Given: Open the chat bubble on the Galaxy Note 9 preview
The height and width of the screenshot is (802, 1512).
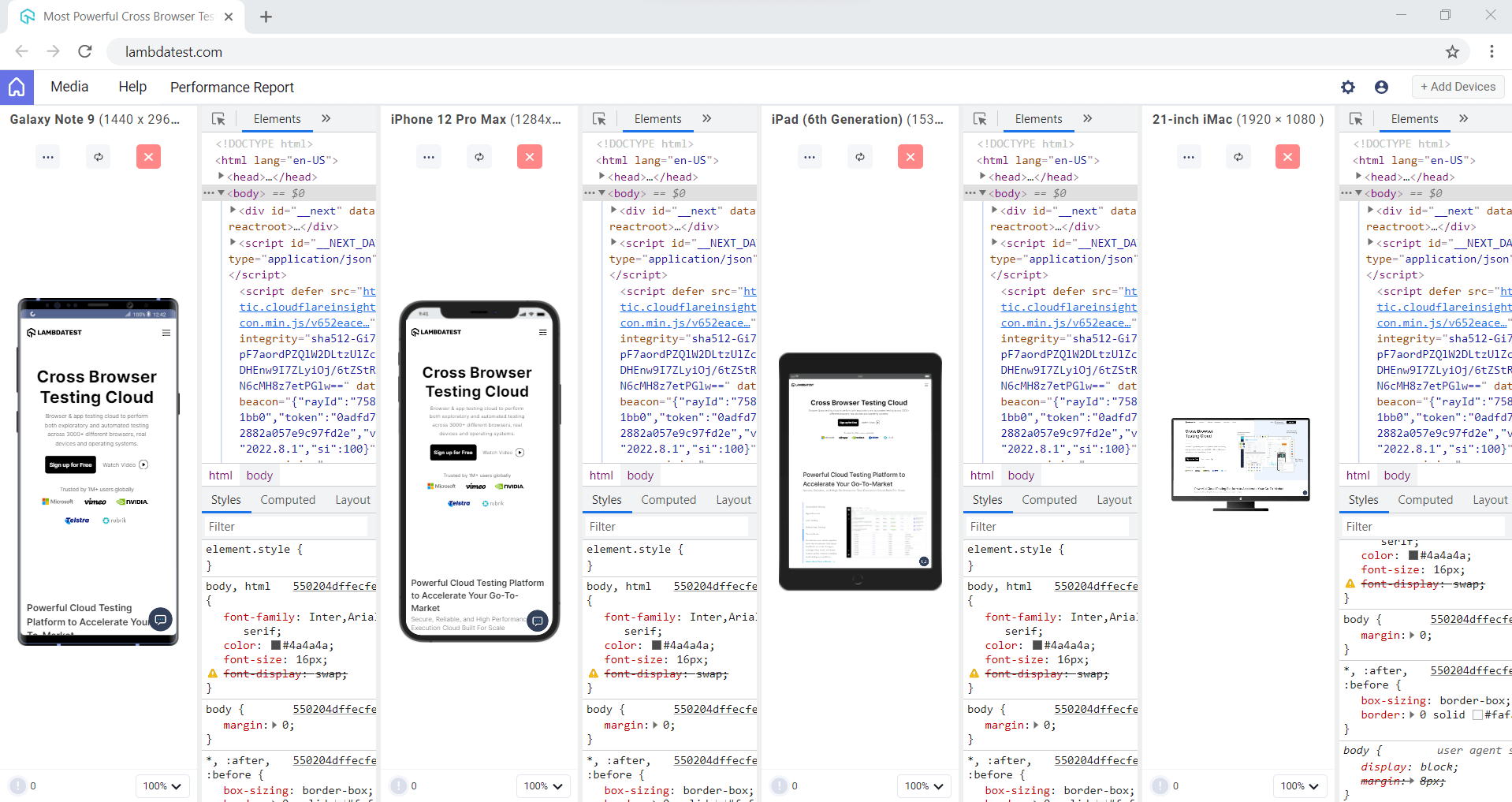Looking at the screenshot, I should [160, 621].
